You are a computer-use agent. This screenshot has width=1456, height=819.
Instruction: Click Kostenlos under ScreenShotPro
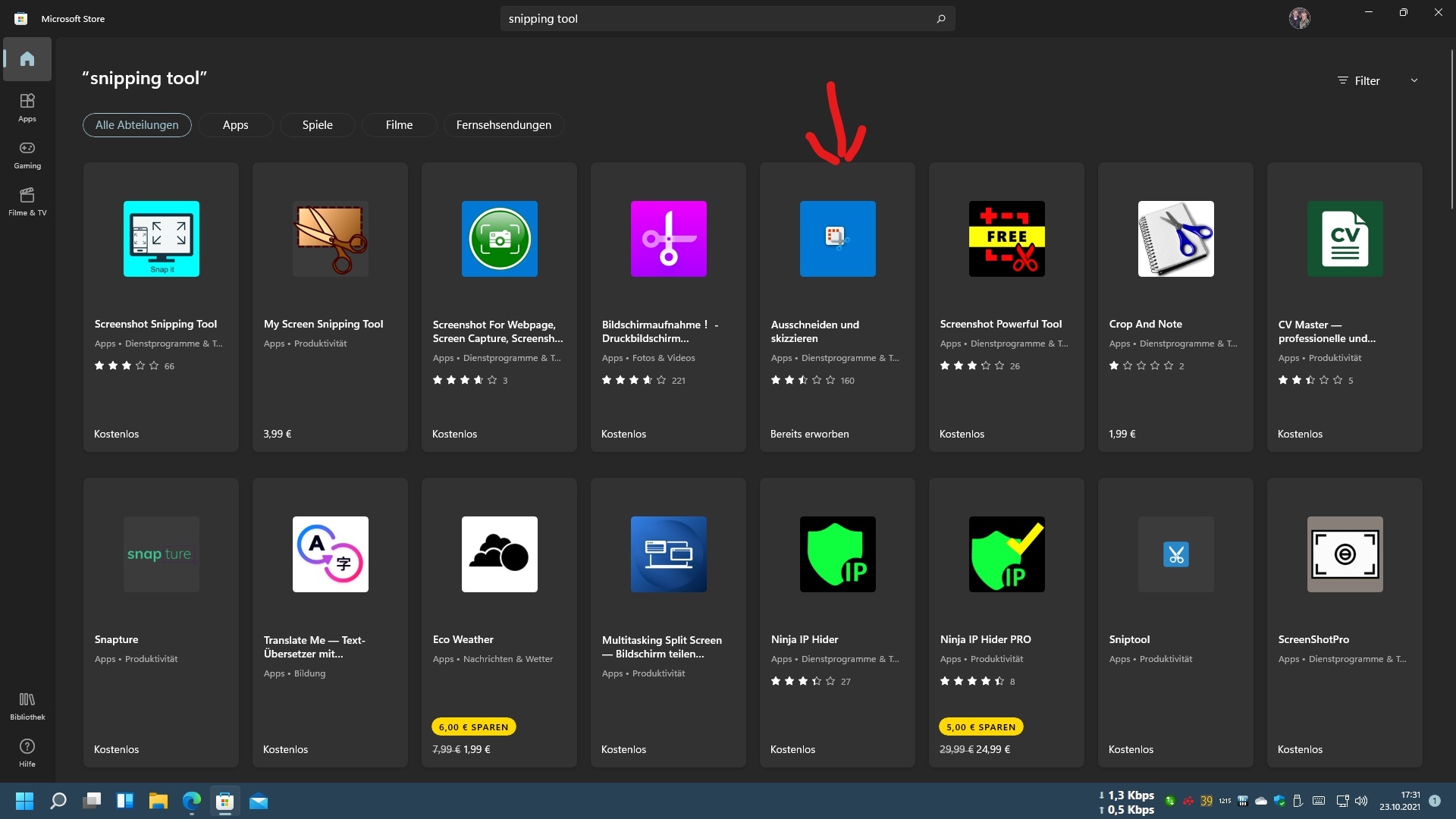click(1300, 749)
